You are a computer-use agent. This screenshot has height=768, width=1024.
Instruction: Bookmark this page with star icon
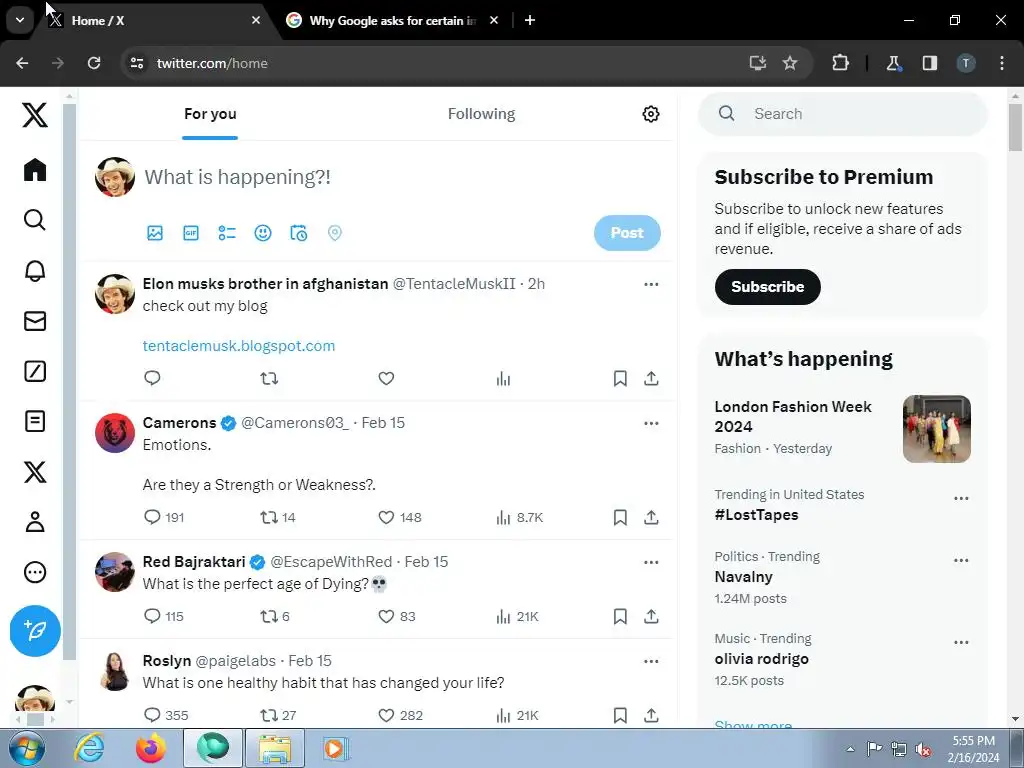click(x=790, y=63)
